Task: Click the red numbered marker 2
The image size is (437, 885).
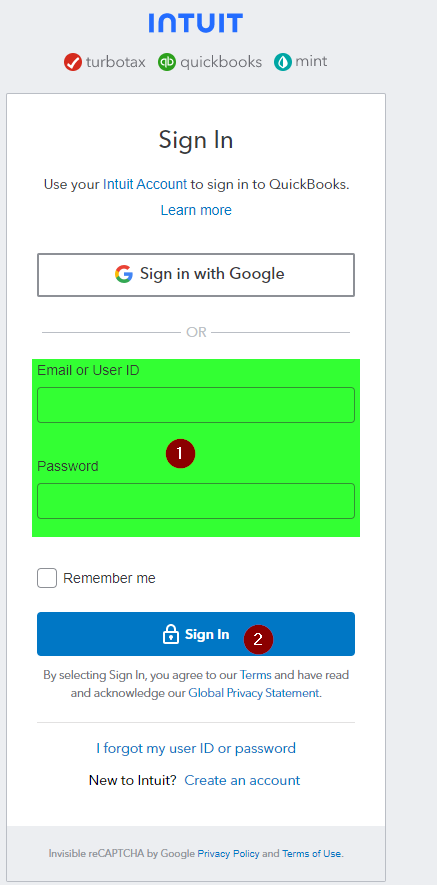Action: [258, 639]
